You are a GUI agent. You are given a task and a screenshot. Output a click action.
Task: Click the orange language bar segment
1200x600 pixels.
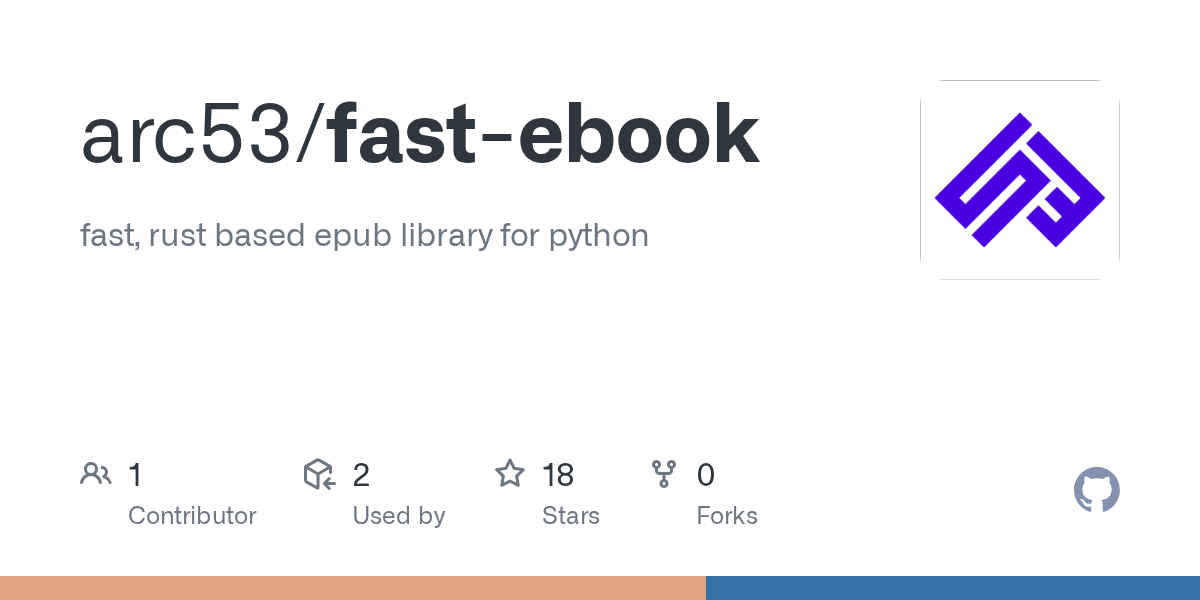tap(352, 588)
